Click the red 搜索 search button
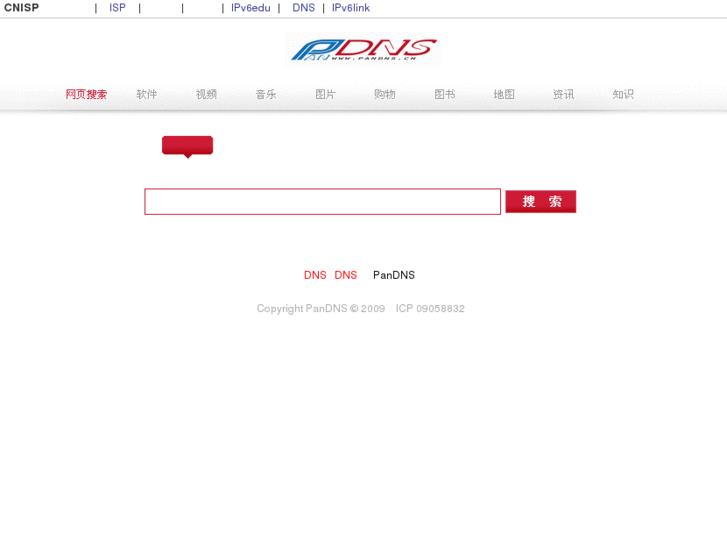The image size is (727, 545). 541,201
